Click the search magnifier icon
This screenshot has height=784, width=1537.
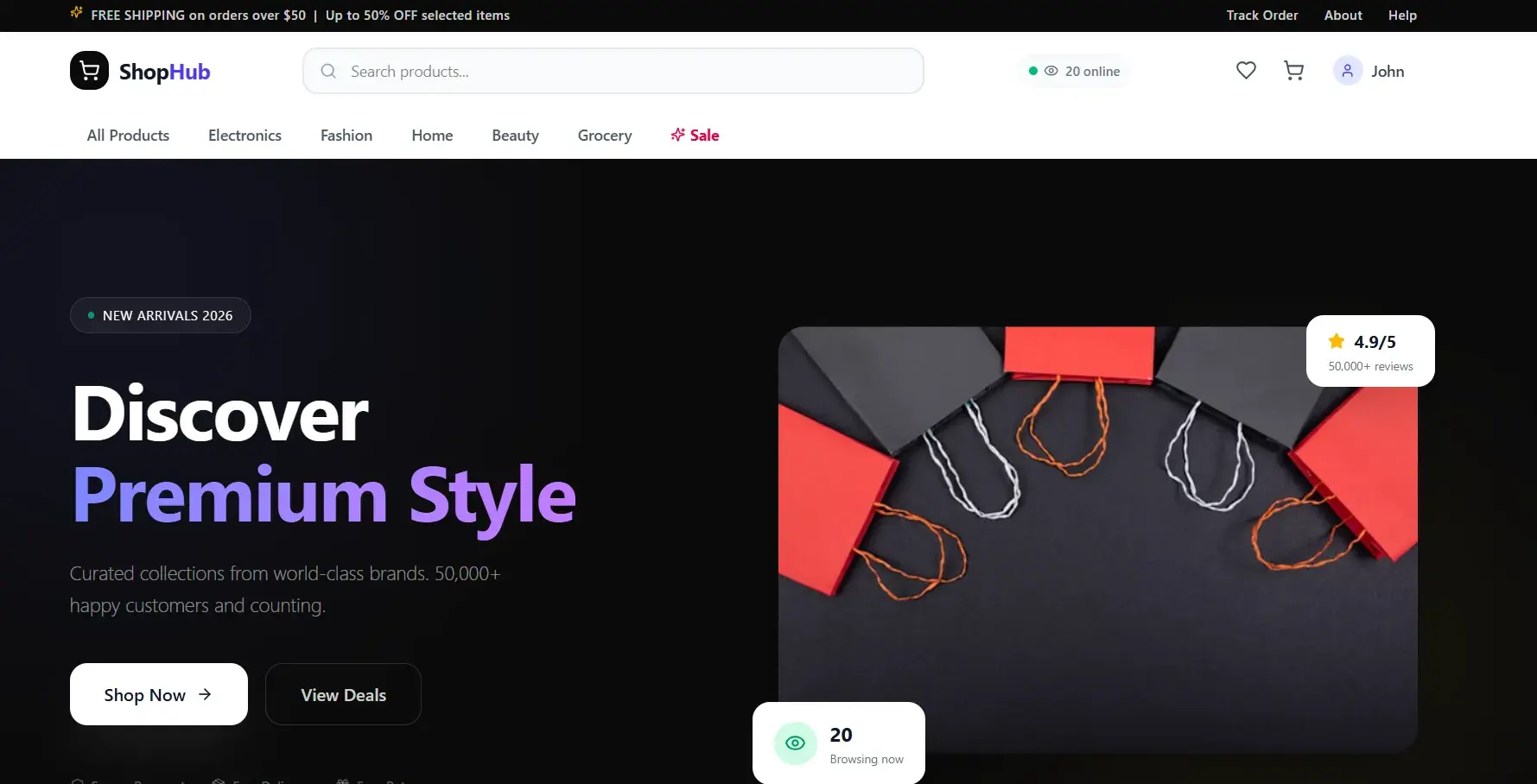[328, 71]
